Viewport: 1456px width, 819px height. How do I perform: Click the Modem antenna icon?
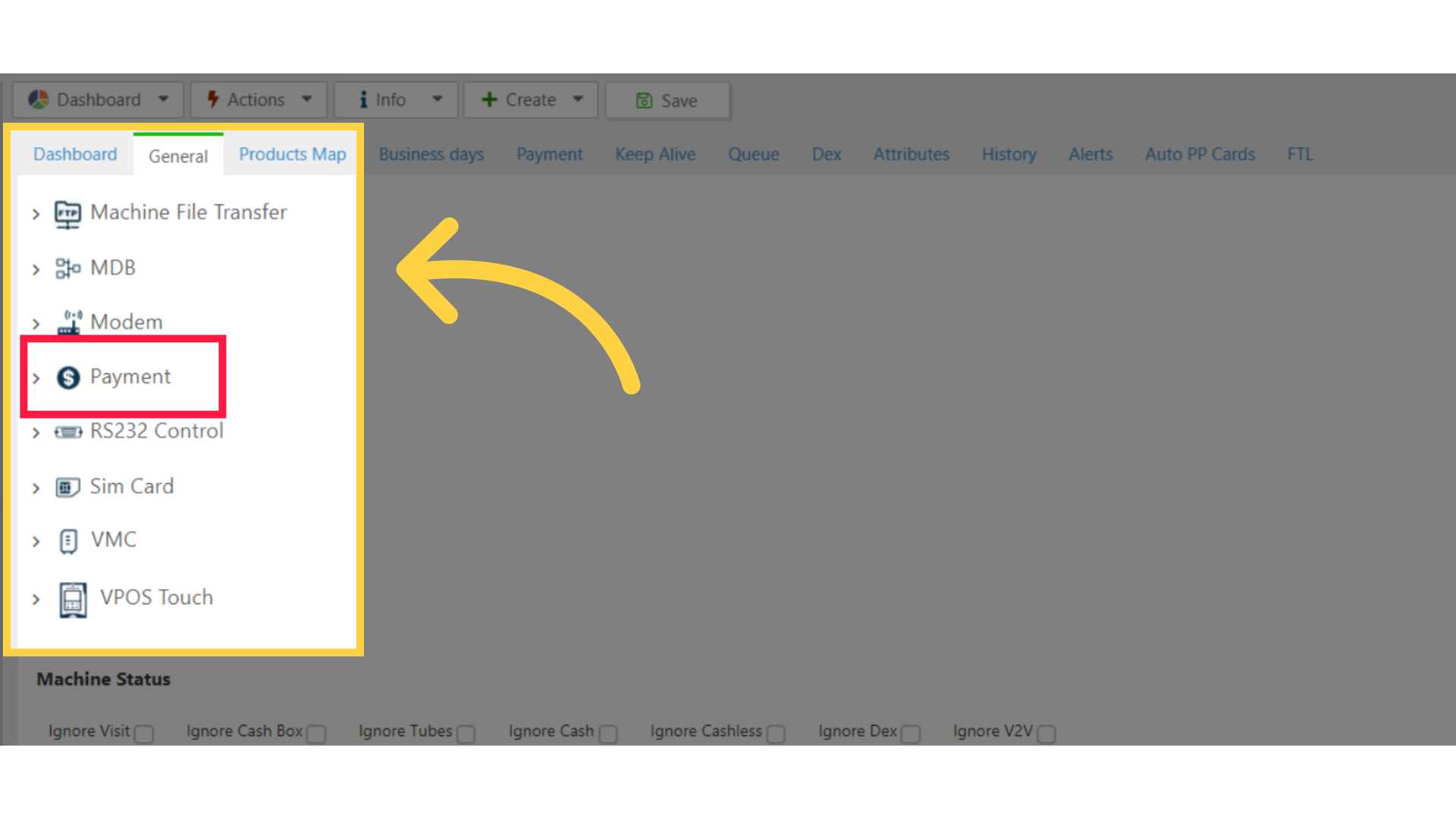click(70, 322)
